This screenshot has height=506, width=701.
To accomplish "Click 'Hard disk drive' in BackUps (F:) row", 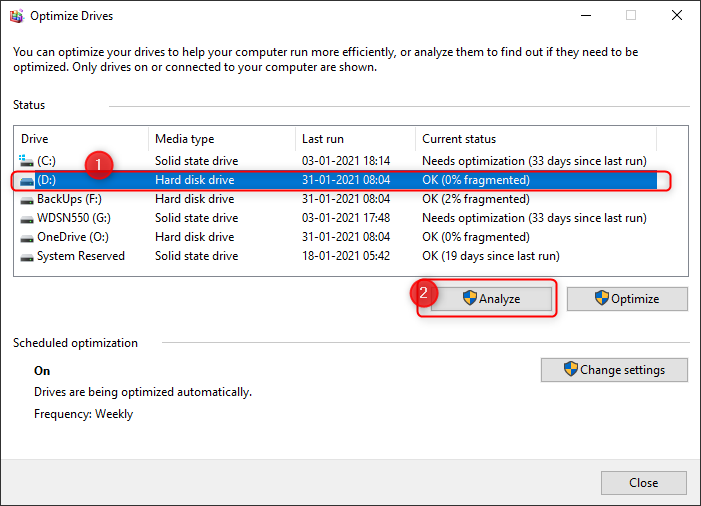I will 194,199.
